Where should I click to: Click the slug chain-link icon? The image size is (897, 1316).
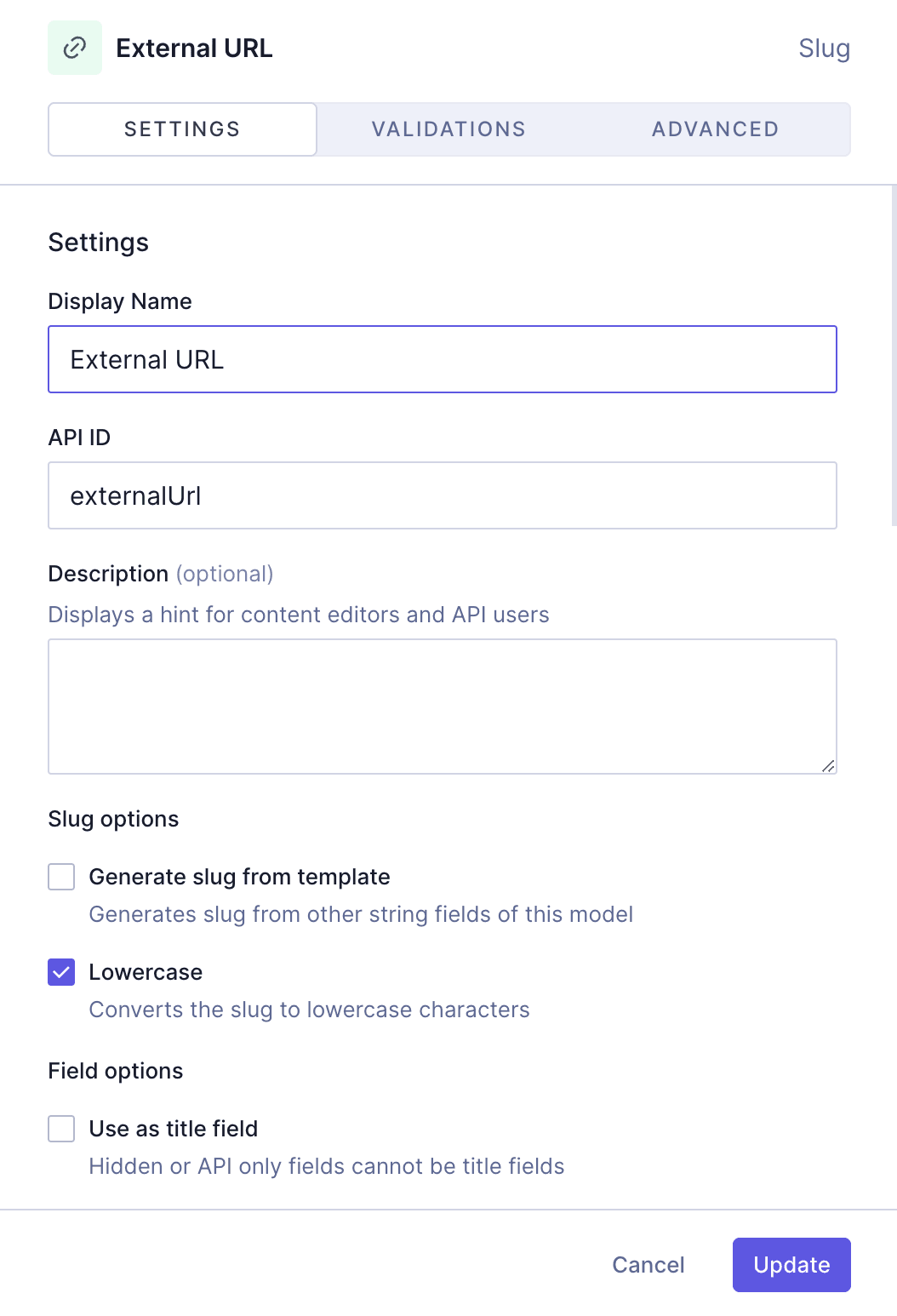click(x=74, y=48)
